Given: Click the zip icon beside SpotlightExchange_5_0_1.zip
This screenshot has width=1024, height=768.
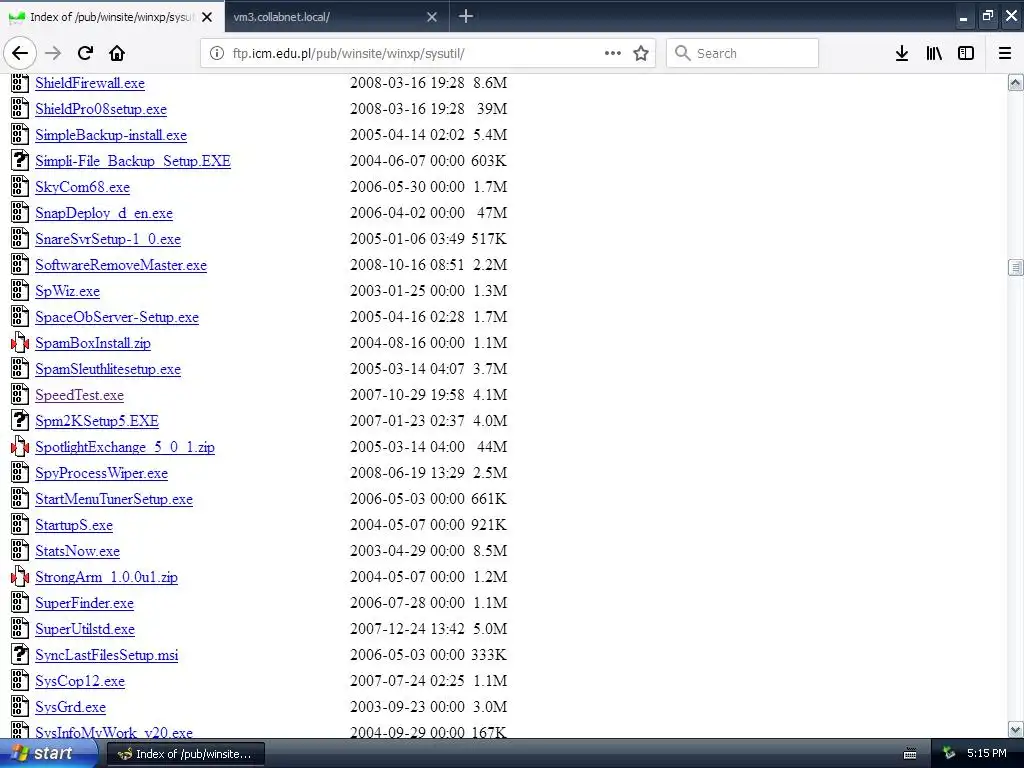Looking at the screenshot, I should [20, 446].
